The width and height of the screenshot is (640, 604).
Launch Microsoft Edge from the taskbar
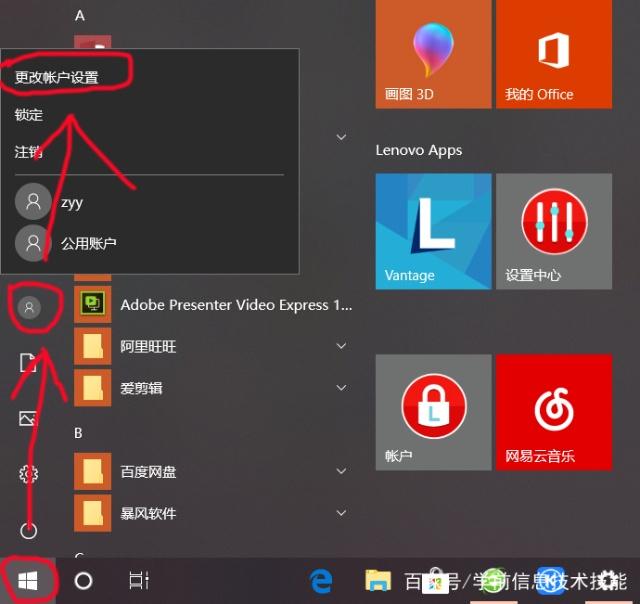(x=321, y=581)
